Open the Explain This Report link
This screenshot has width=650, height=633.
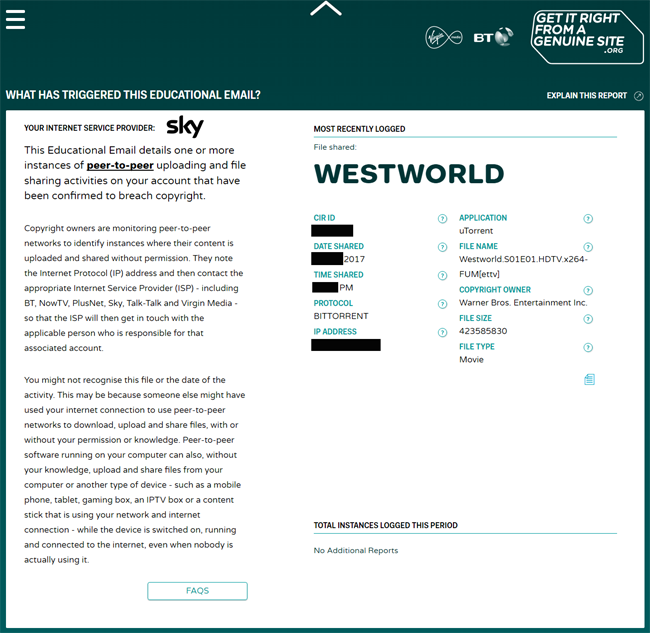click(587, 96)
